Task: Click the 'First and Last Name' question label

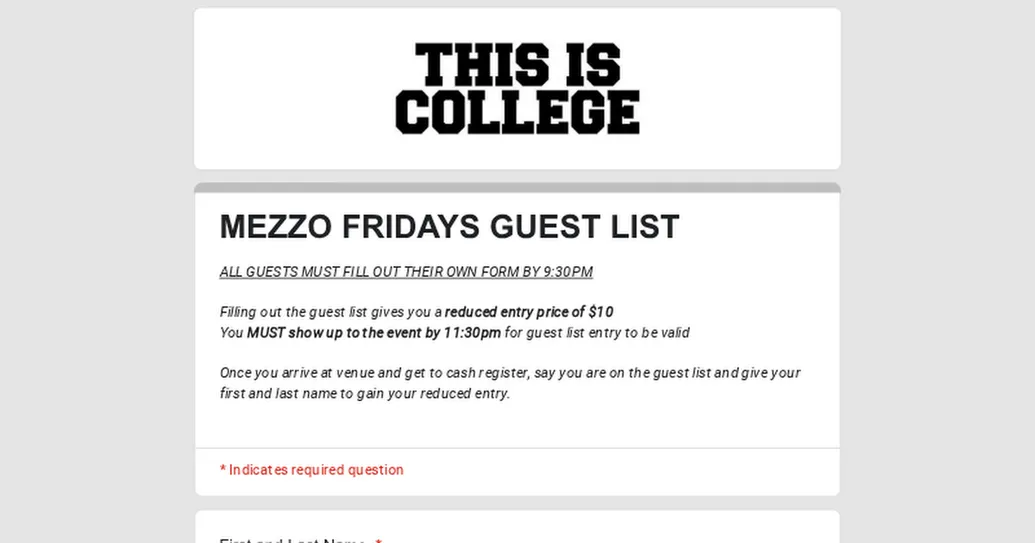Action: click(x=292, y=540)
